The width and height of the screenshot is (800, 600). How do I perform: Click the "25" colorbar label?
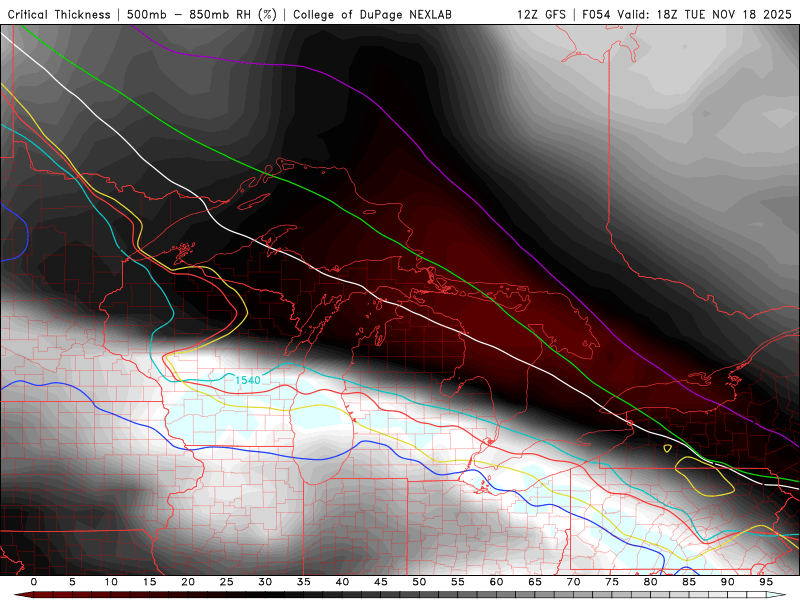[x=227, y=582]
